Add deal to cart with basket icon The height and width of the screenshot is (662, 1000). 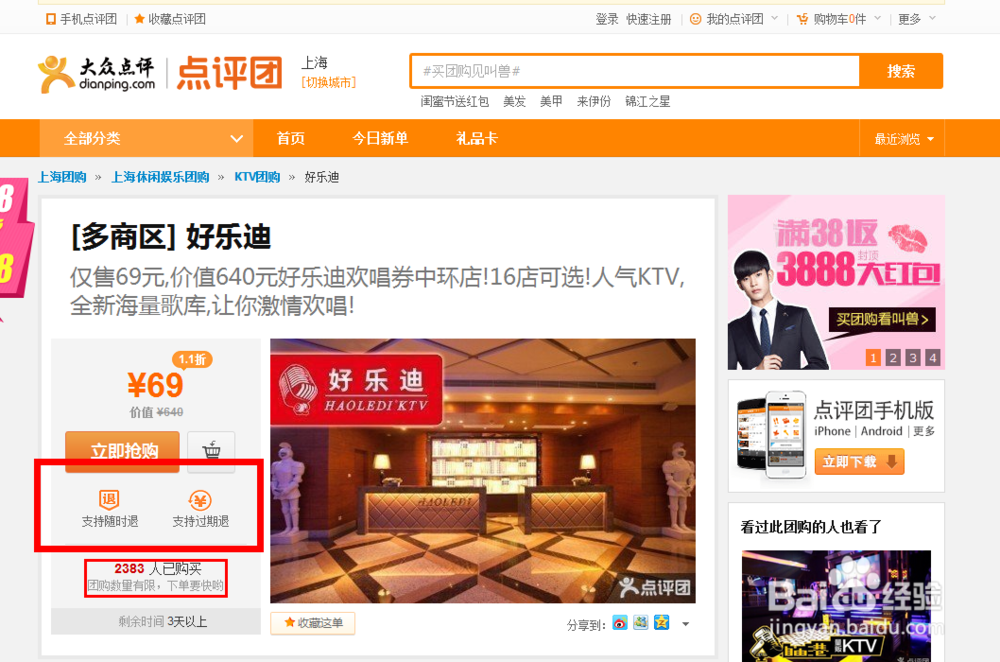click(212, 450)
